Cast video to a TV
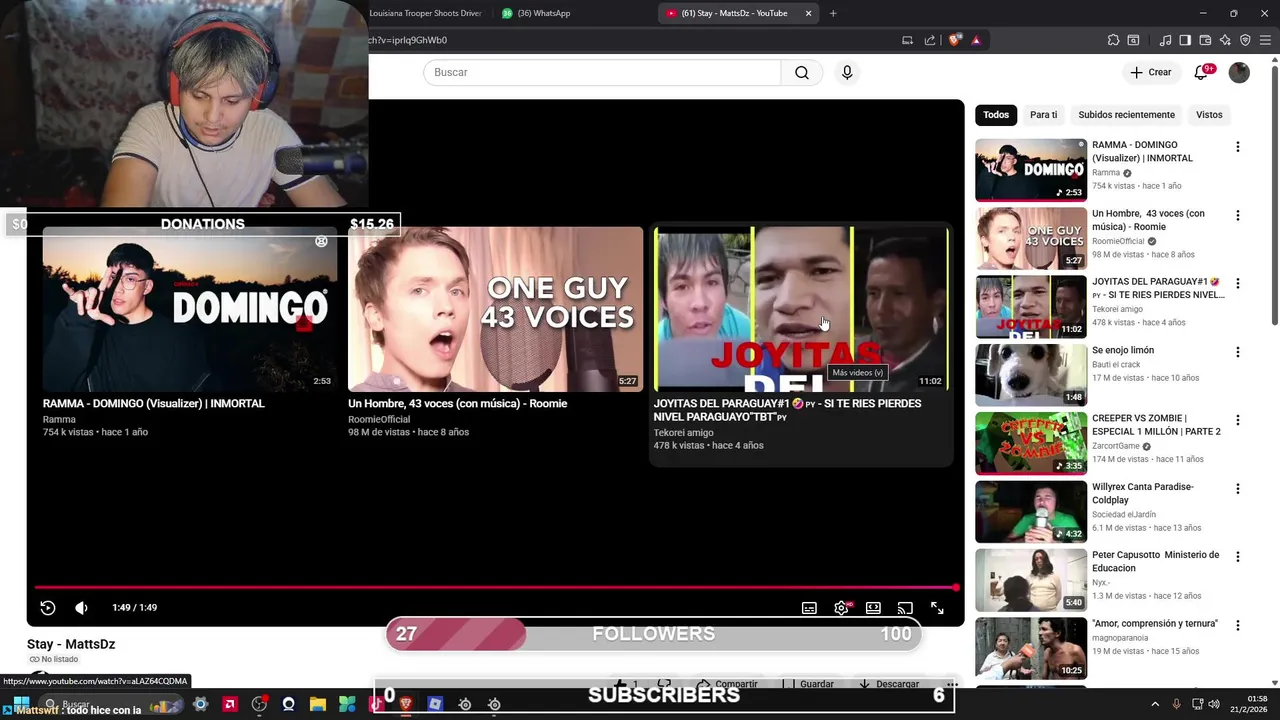The height and width of the screenshot is (720, 1280). [905, 608]
